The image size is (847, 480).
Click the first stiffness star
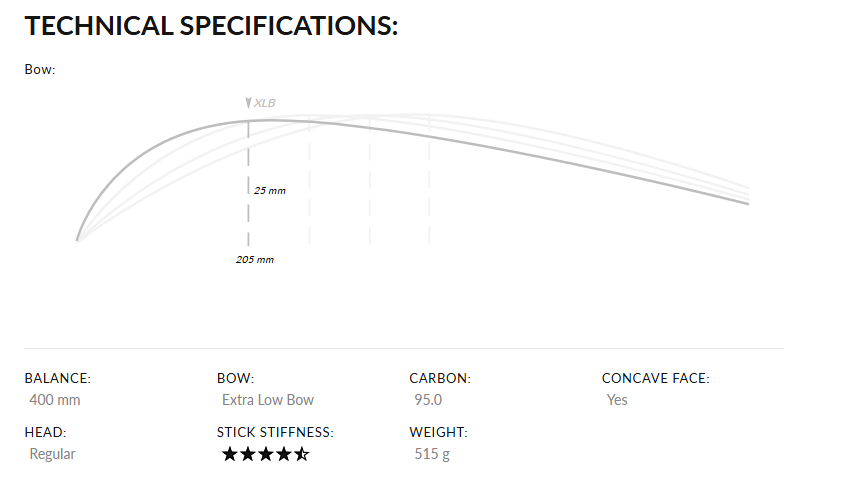click(x=230, y=454)
